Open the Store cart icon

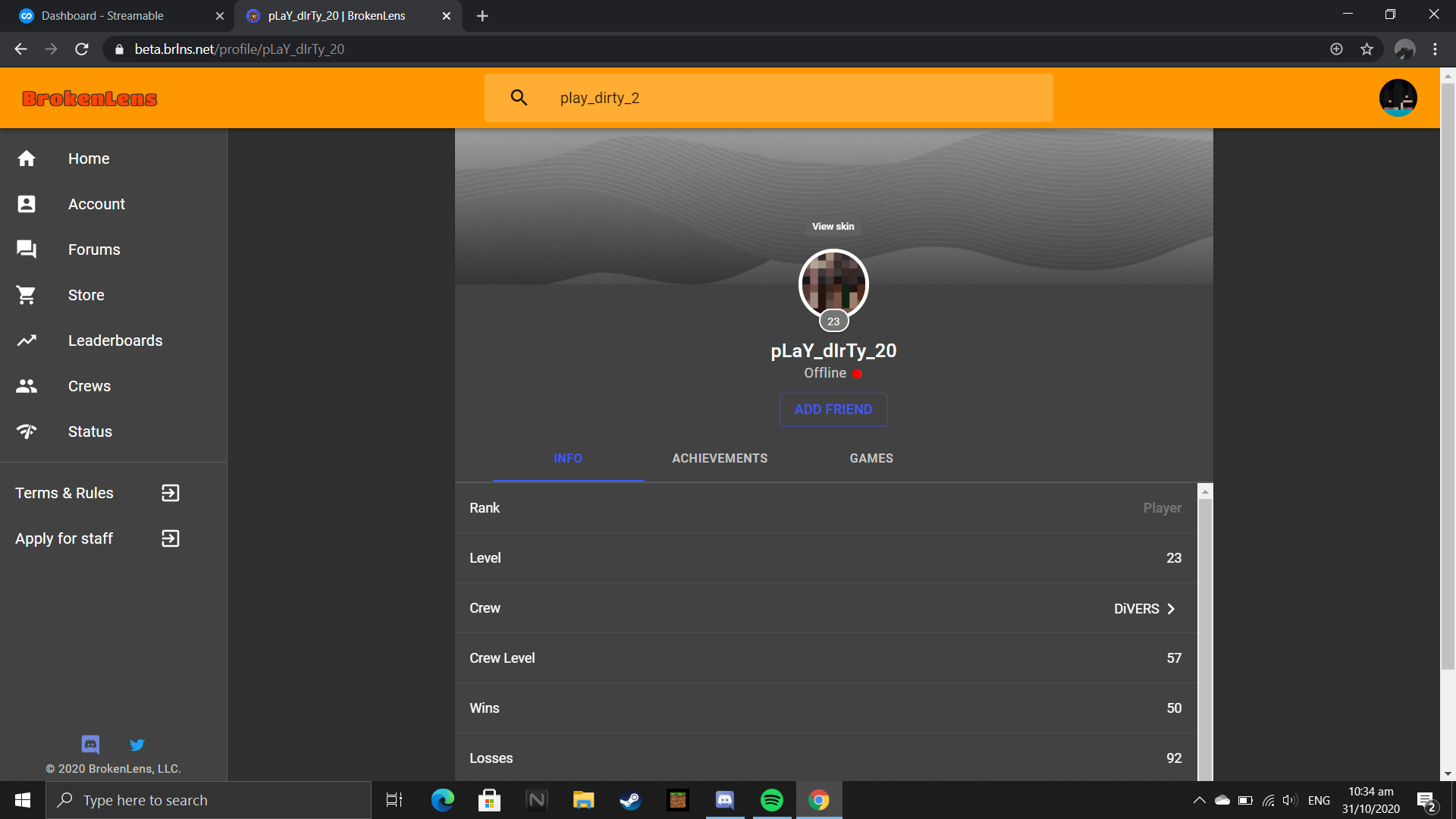pos(27,295)
